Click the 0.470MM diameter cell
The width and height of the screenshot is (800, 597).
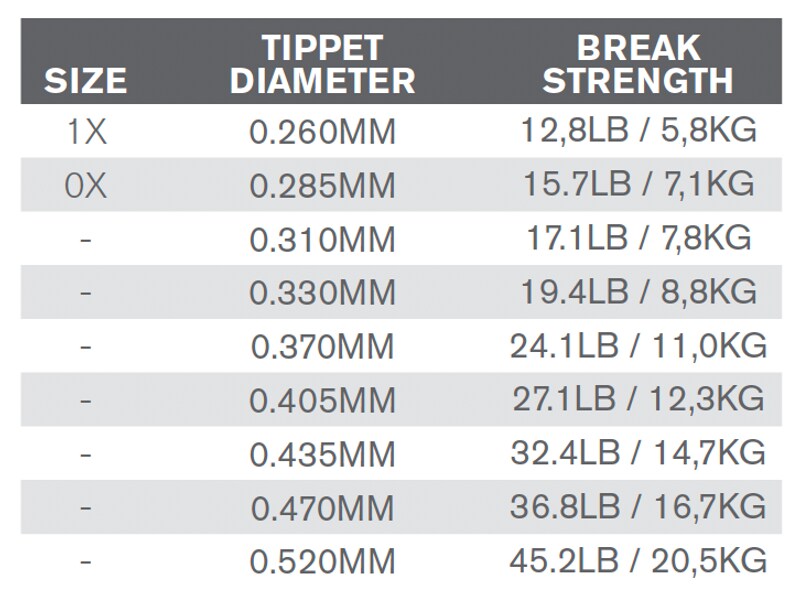(322, 509)
